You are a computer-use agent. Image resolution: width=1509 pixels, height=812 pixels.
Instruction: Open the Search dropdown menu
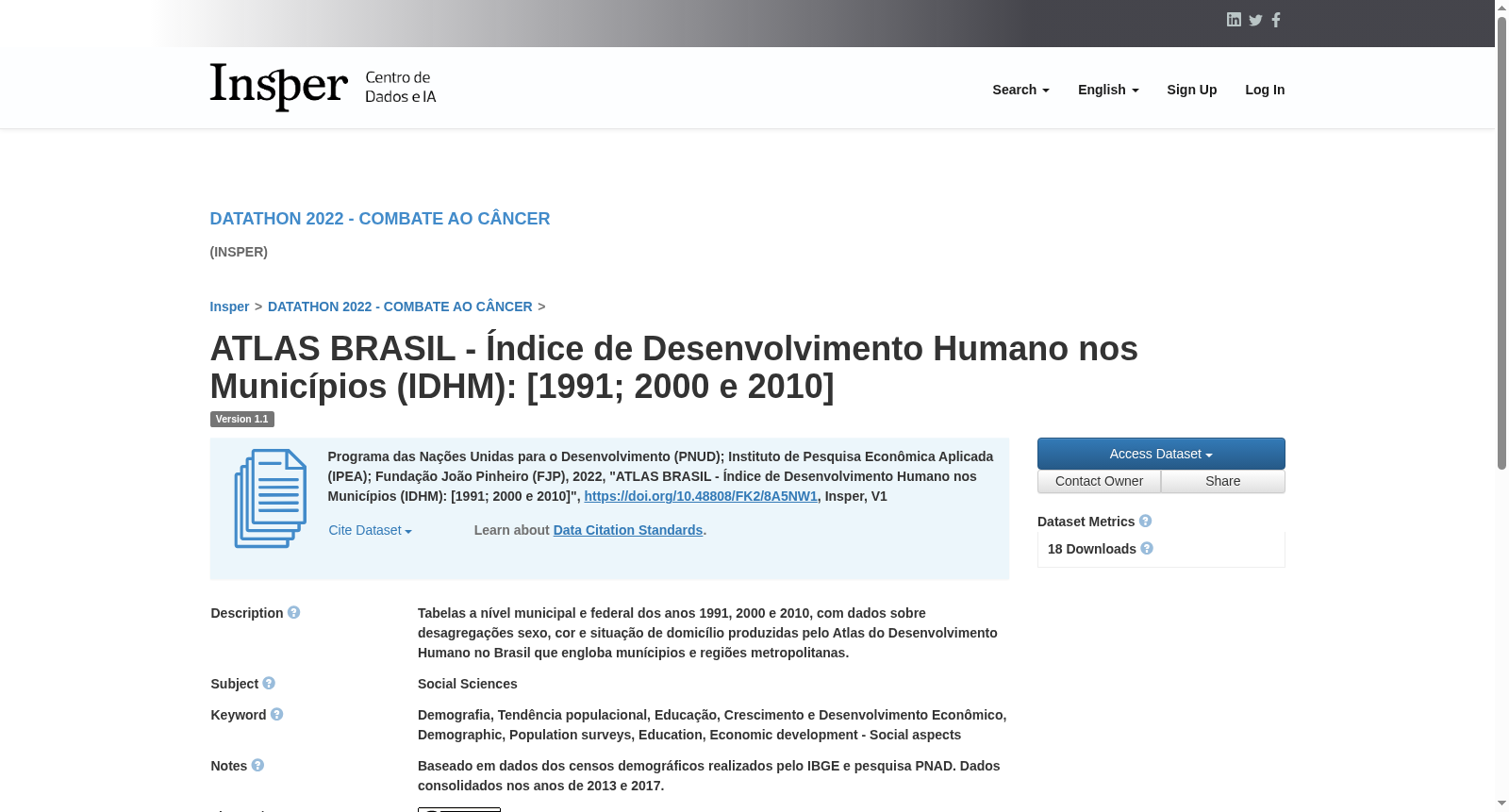coord(1020,90)
